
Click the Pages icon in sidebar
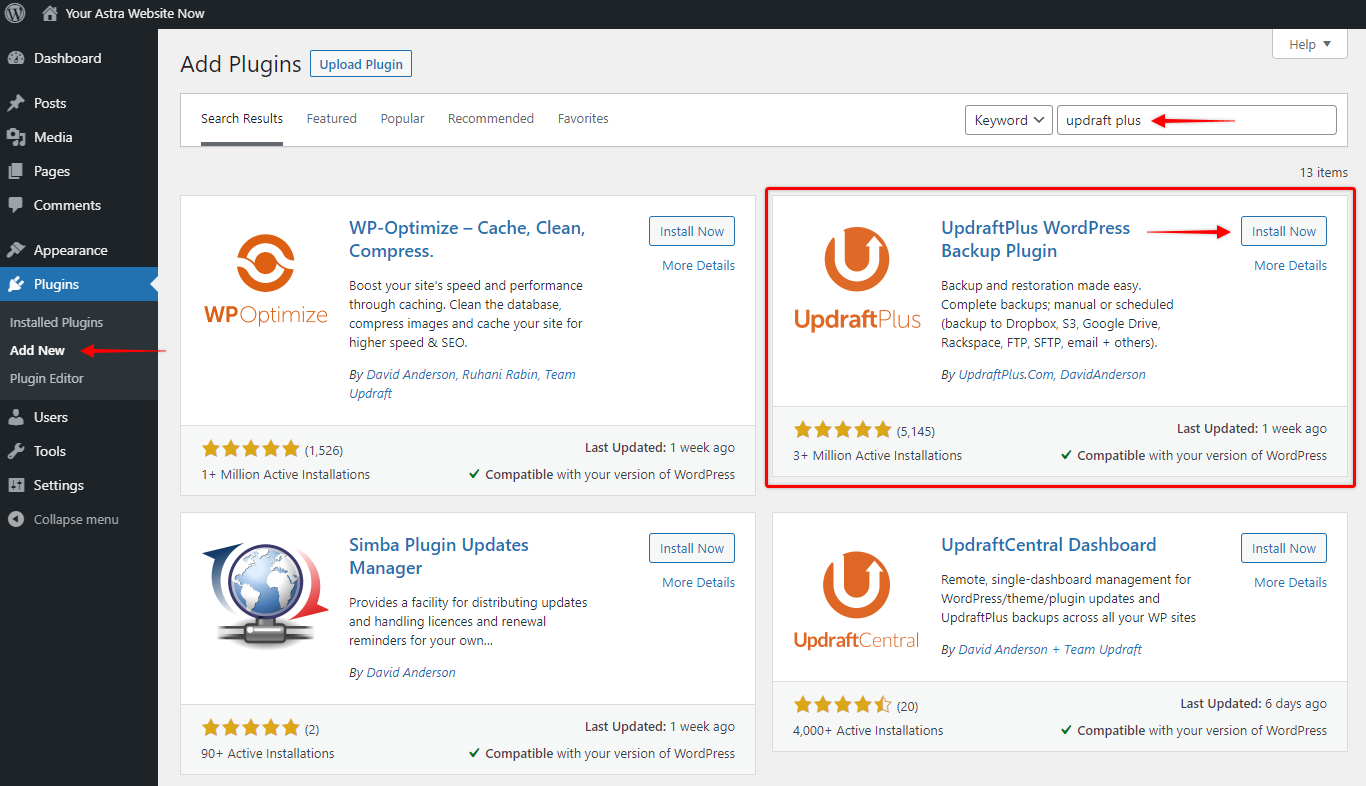16,171
